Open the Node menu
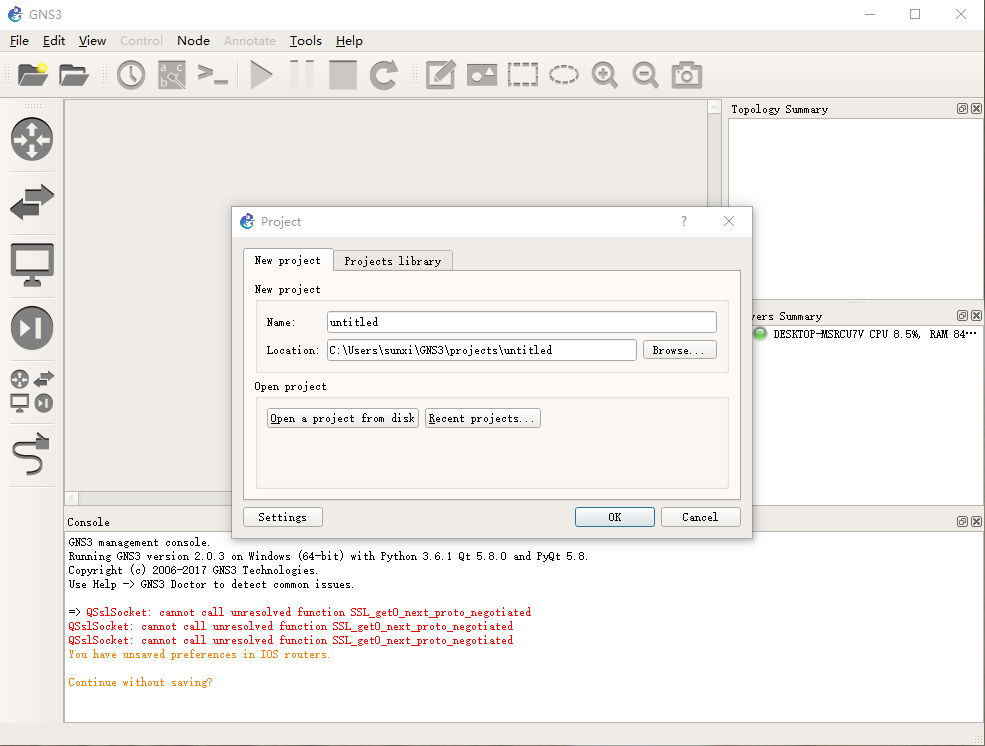The height and width of the screenshot is (746, 985). point(193,41)
